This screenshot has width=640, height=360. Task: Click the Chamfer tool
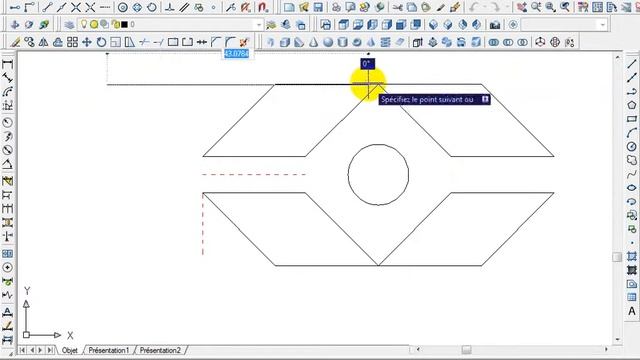coord(216,42)
